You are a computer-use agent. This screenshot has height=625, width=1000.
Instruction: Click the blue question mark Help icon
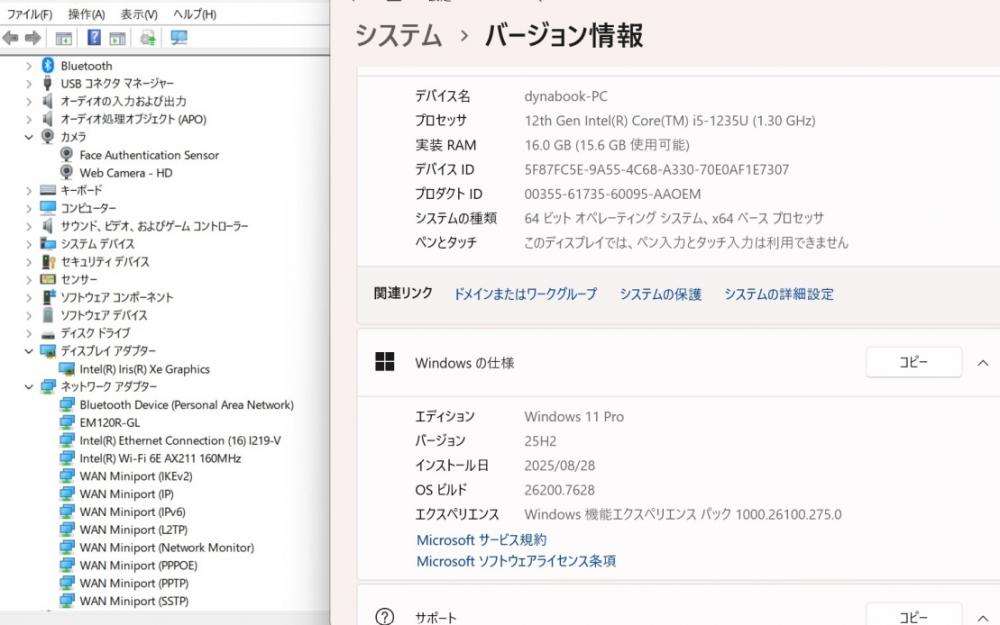pos(94,38)
